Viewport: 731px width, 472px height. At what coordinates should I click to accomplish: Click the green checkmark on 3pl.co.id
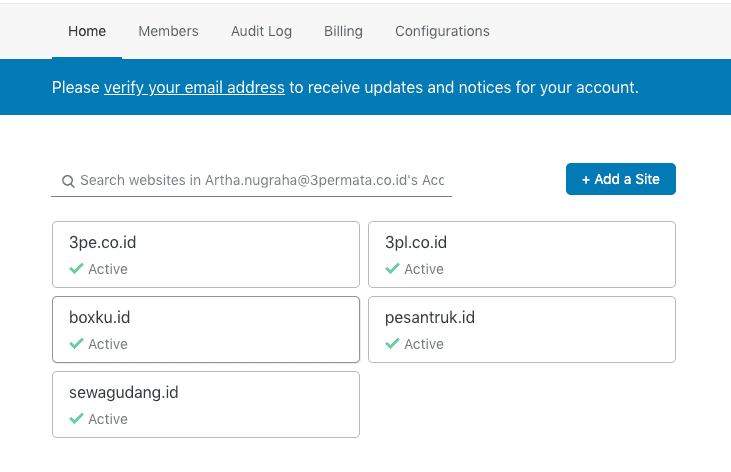click(x=392, y=269)
